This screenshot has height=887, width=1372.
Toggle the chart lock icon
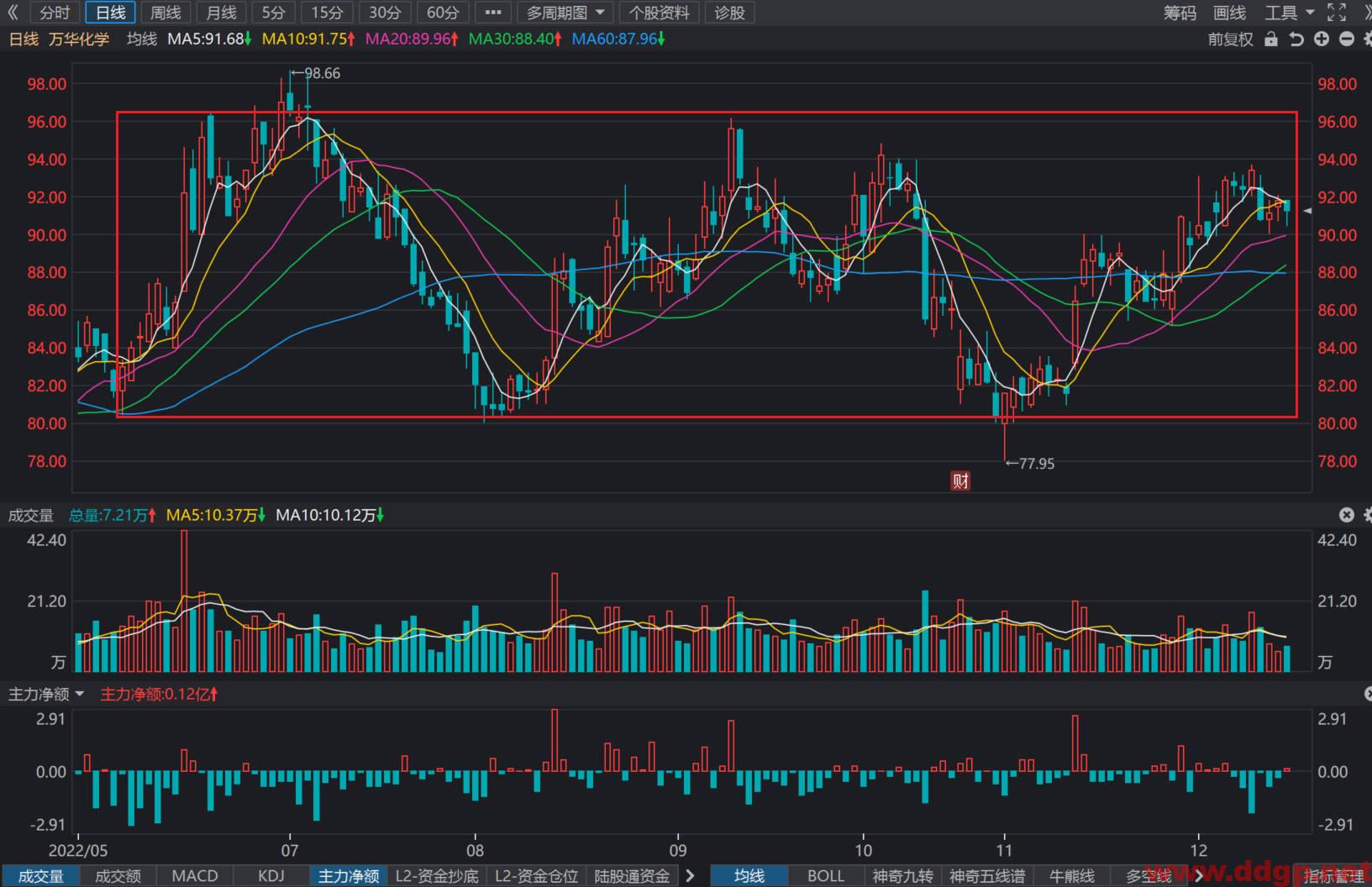1271,39
